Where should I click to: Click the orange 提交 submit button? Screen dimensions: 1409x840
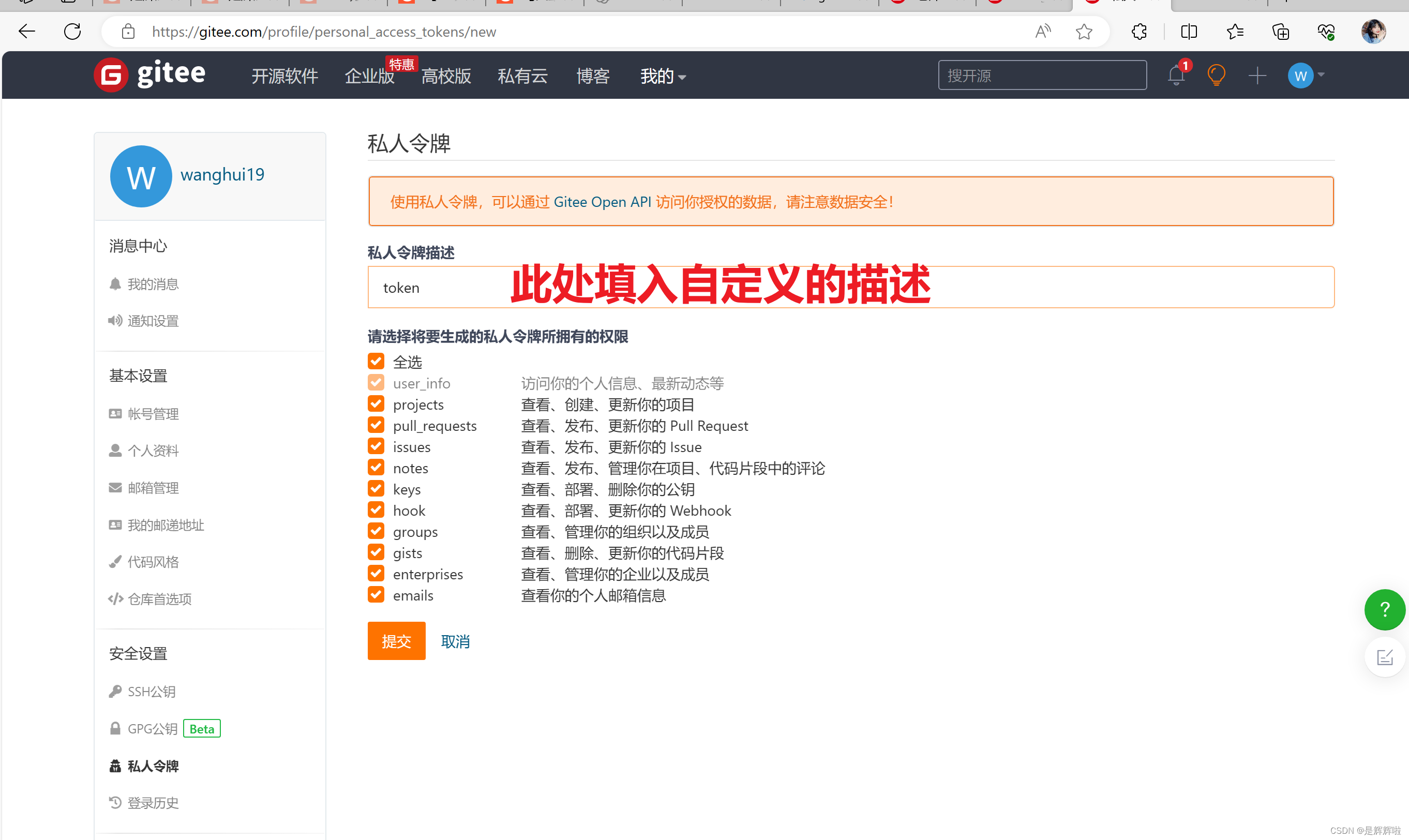click(x=396, y=641)
